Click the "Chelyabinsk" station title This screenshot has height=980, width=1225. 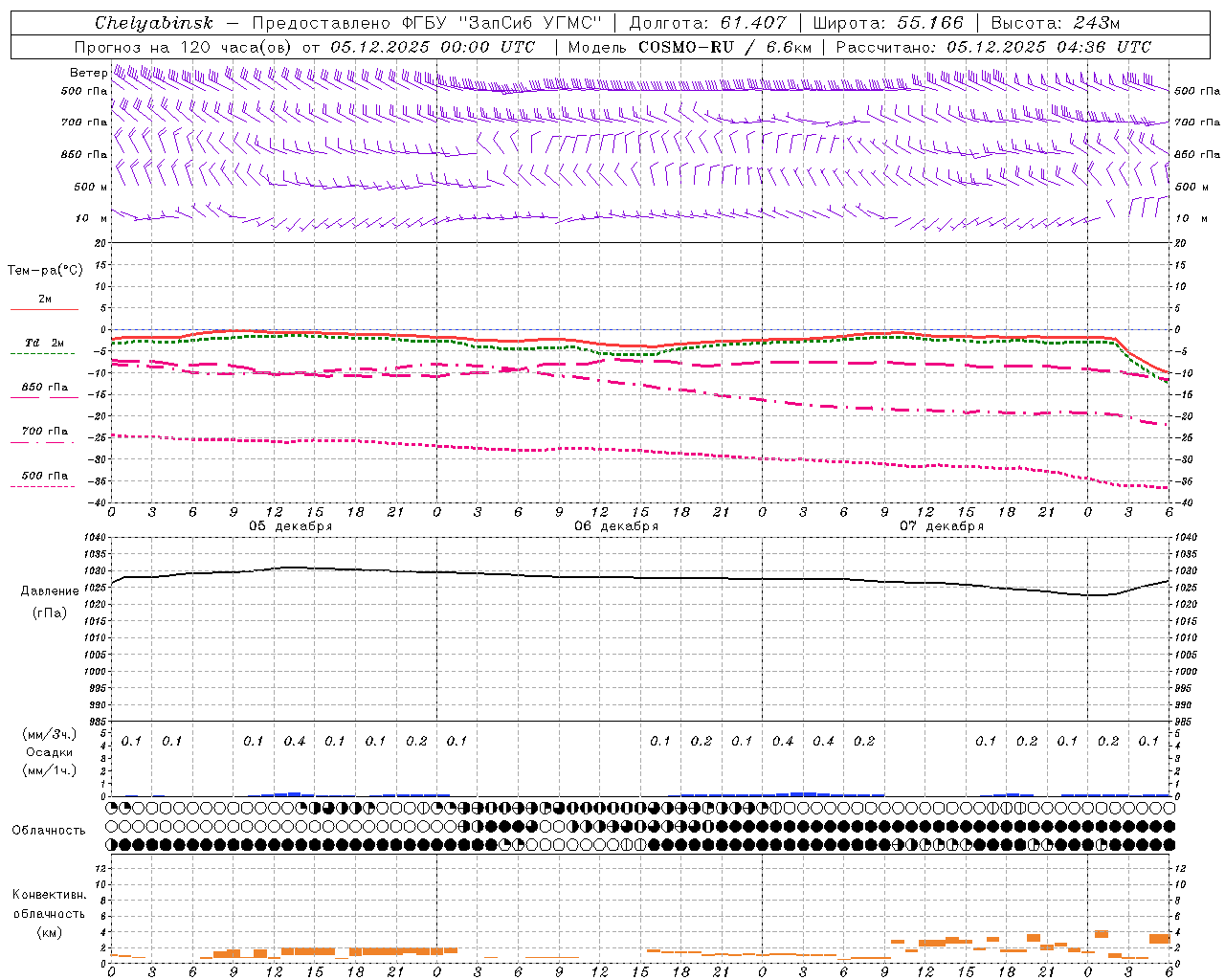coord(153,23)
